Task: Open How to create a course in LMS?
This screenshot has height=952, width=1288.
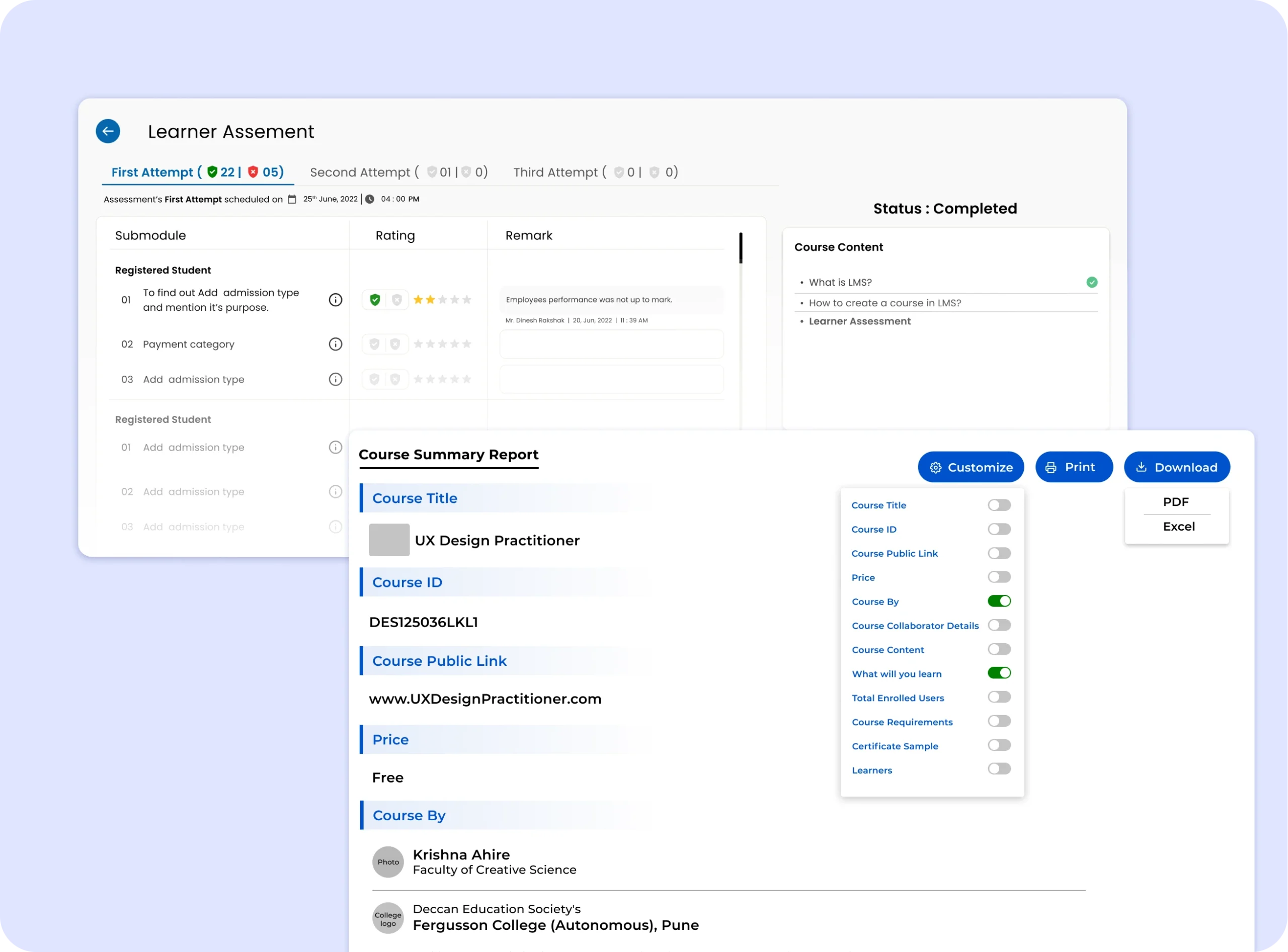Action: point(884,303)
